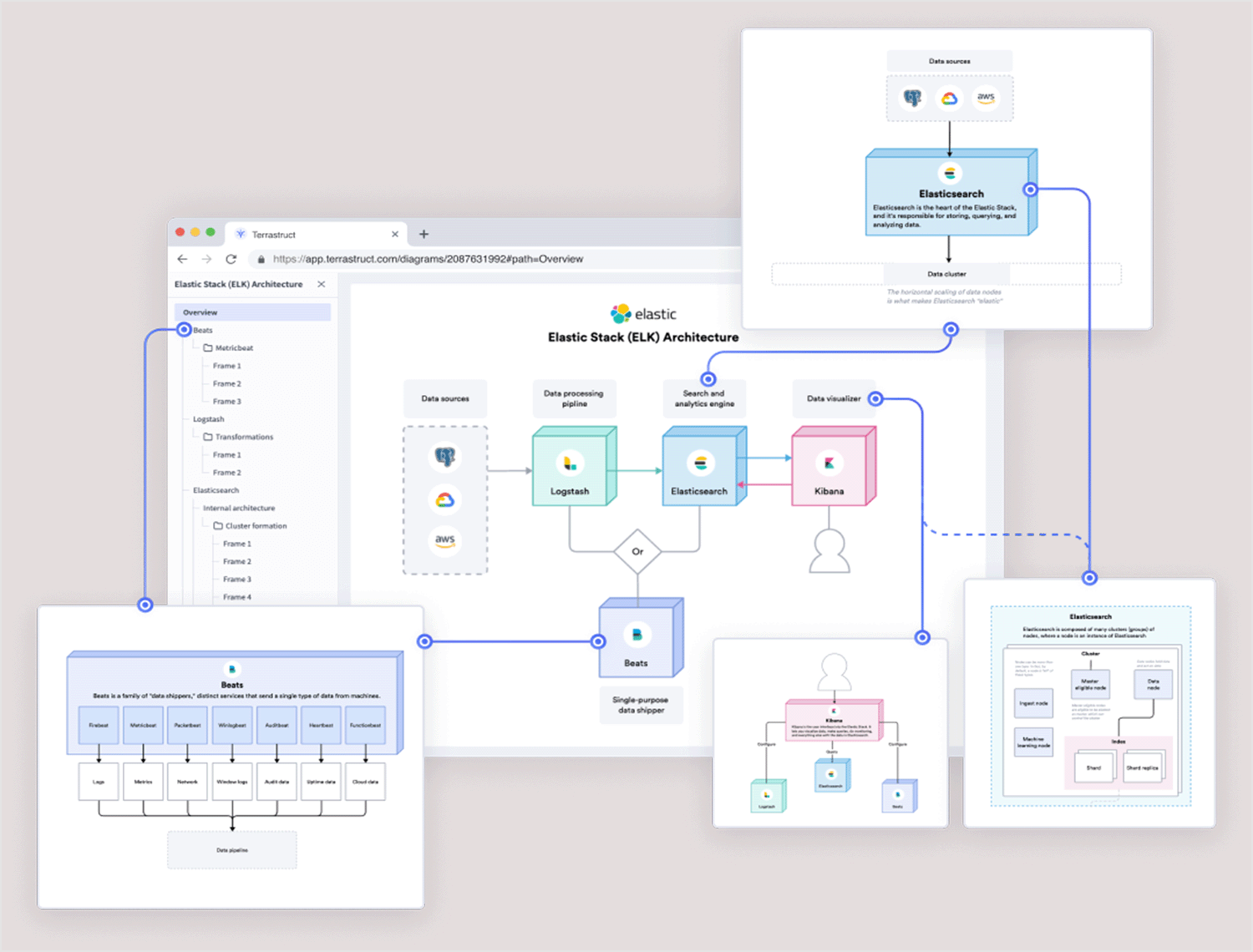Select the Elasticsearch cube in main diagram
1253x952 pixels.
tap(703, 466)
